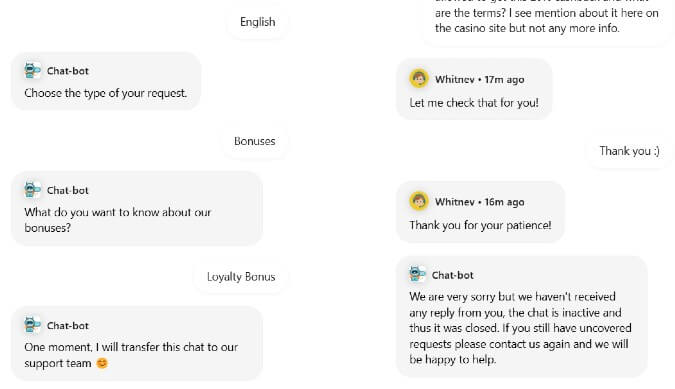The width and height of the screenshot is (675, 389).
Task: Select the 'English' reply bubble
Action: 257,22
